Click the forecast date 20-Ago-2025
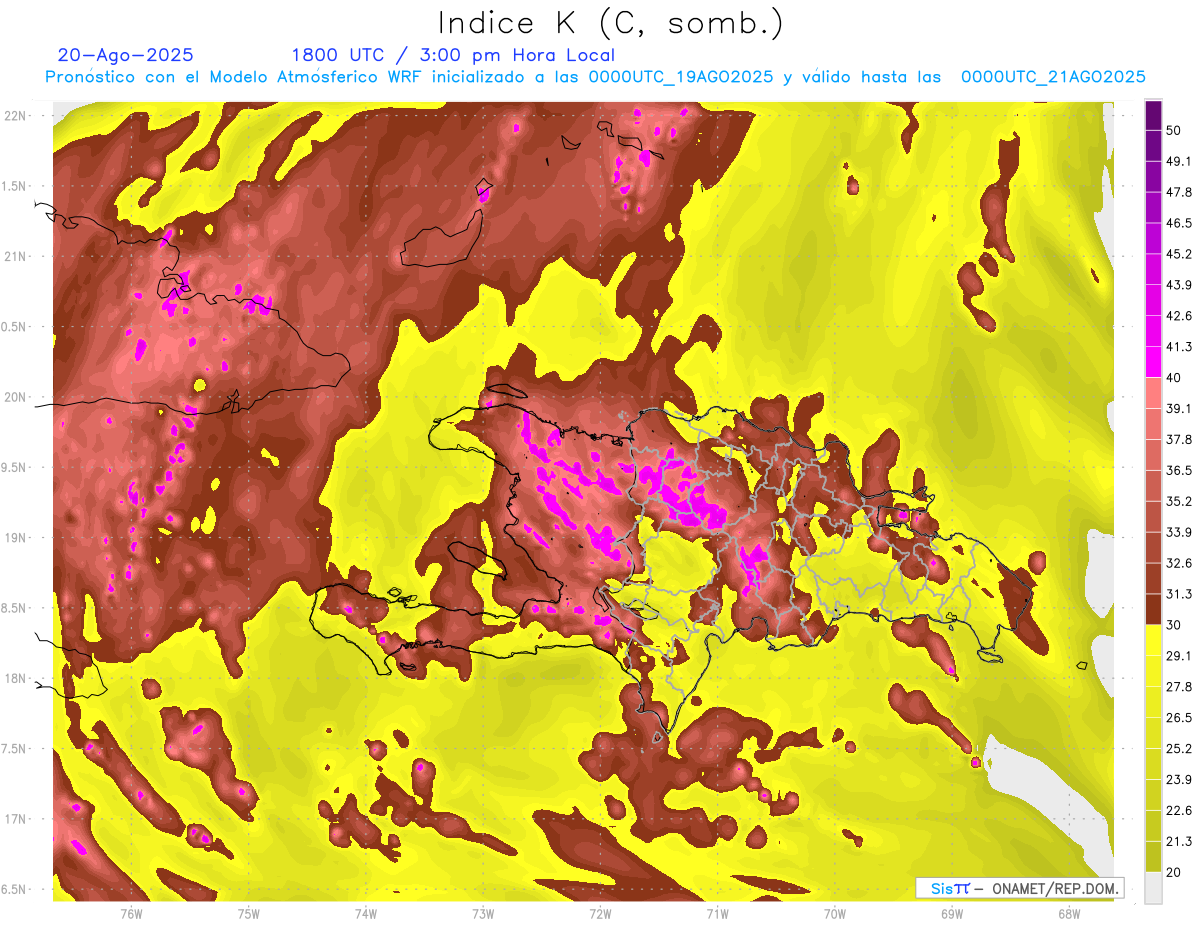 [126, 55]
